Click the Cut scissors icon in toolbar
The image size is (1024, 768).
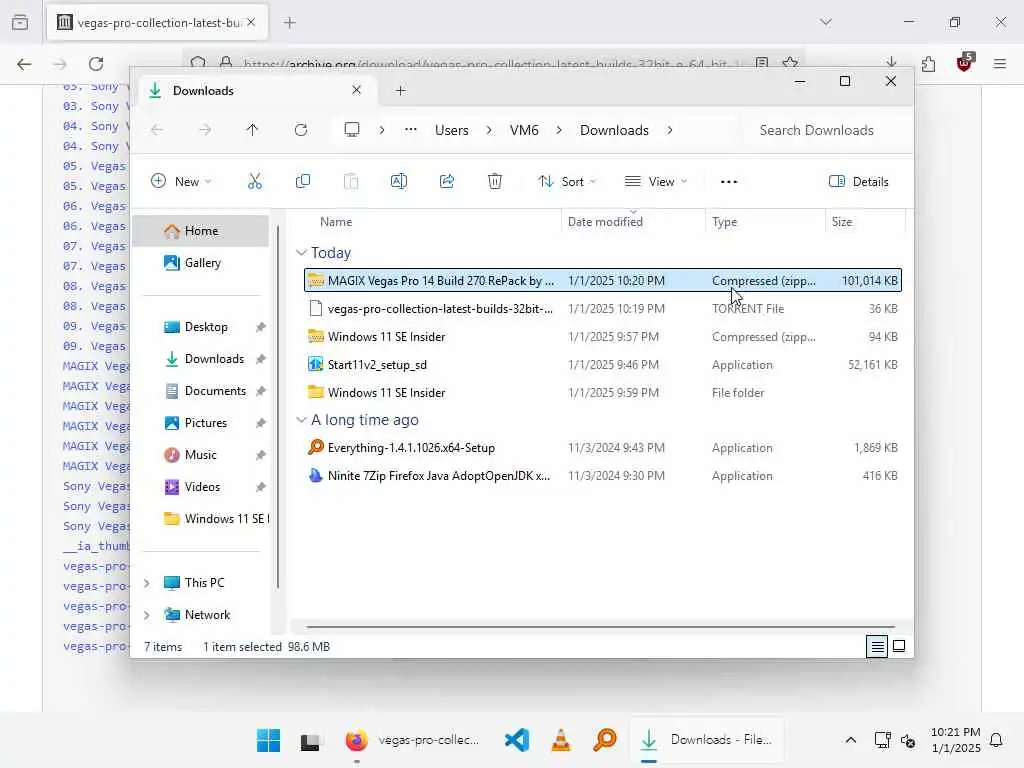pyautogui.click(x=255, y=182)
